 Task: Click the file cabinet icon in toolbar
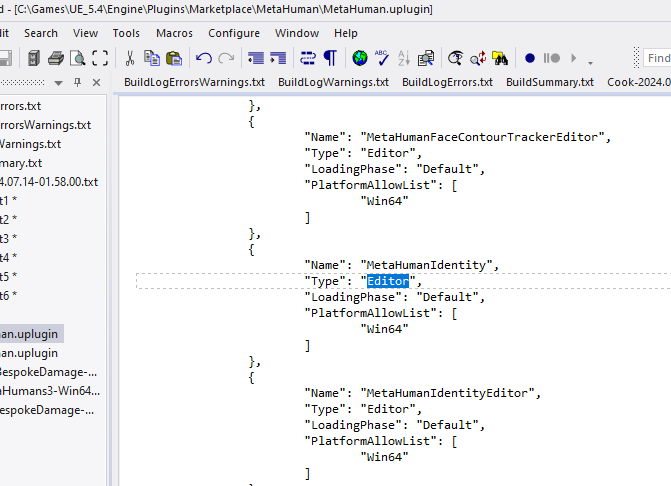coord(34,58)
